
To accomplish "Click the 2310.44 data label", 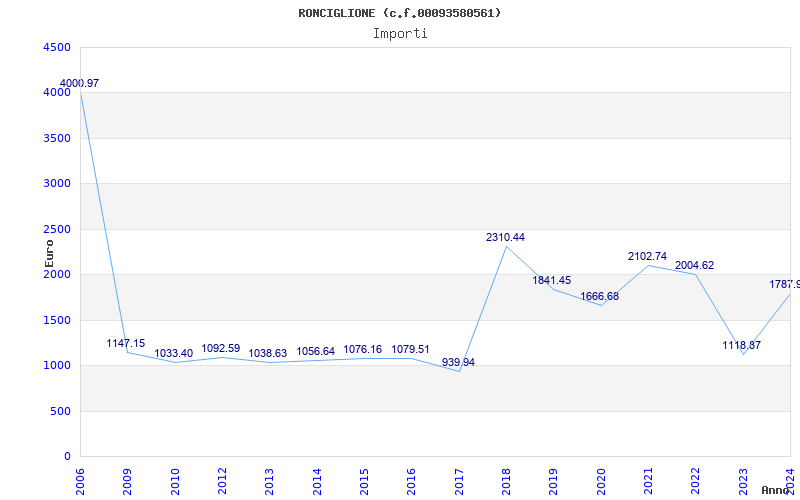I will [x=505, y=237].
